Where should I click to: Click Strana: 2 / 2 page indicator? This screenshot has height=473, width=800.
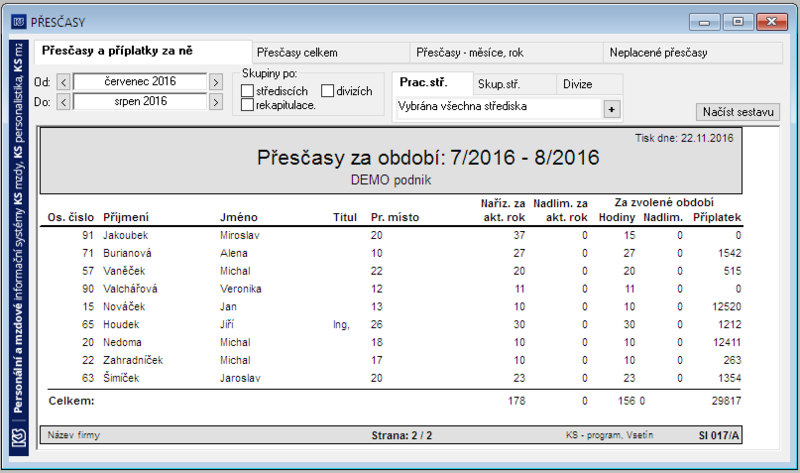[402, 435]
